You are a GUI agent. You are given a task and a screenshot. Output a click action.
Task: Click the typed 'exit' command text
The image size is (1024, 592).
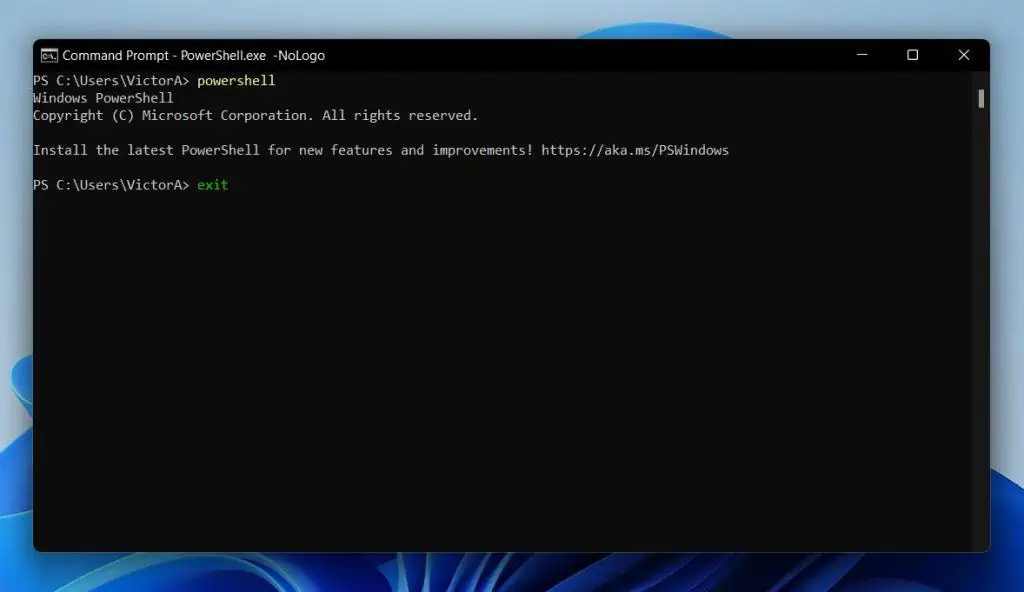213,185
